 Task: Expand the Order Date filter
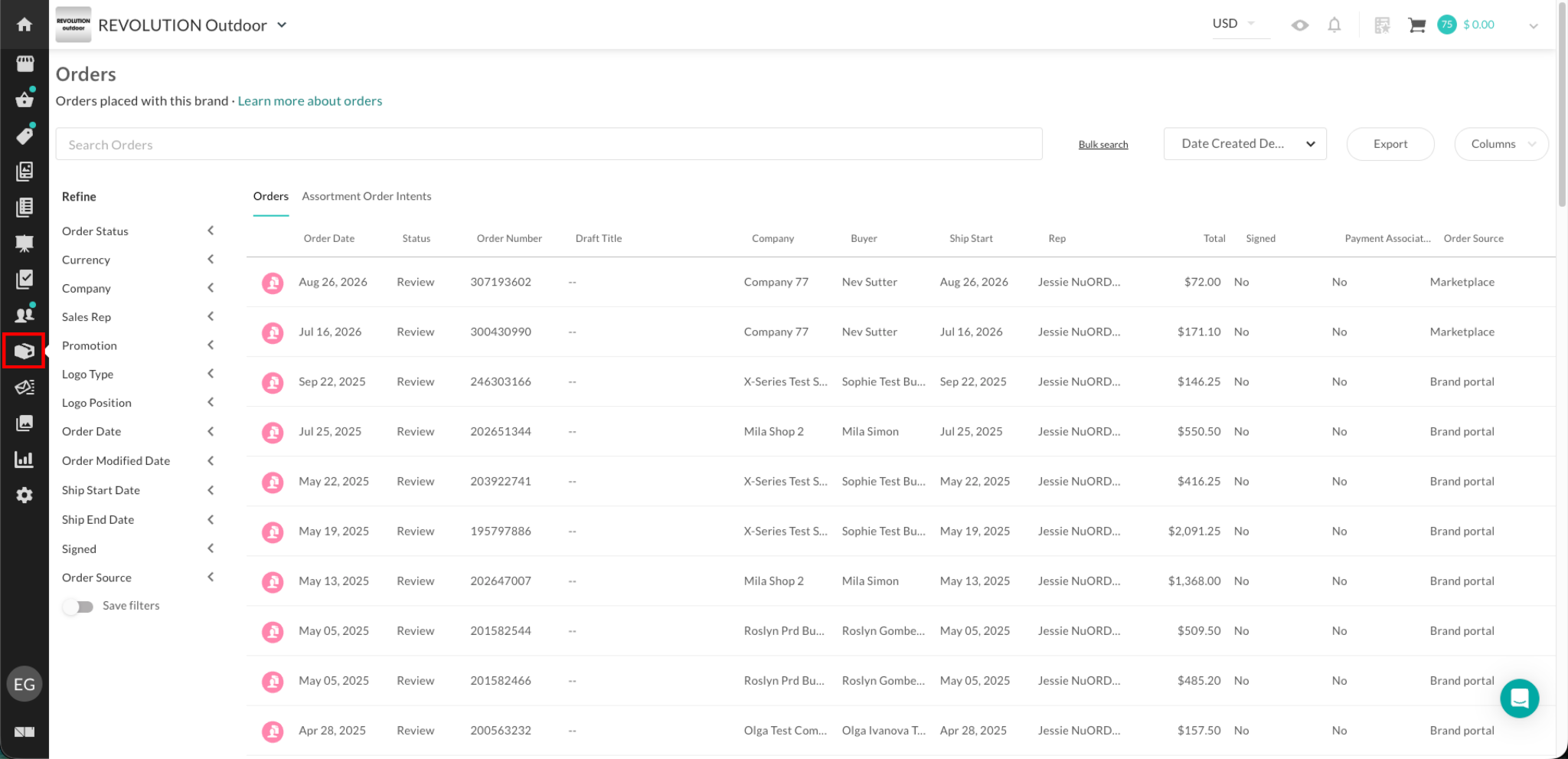tap(211, 431)
